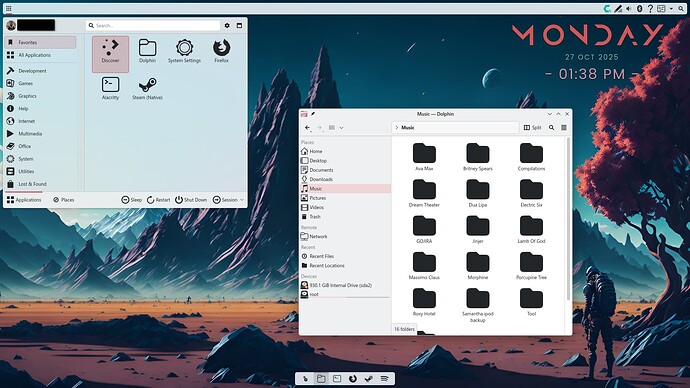Viewport: 690px width, 388px height.
Task: Go forward in Dolphin
Action: click(319, 128)
